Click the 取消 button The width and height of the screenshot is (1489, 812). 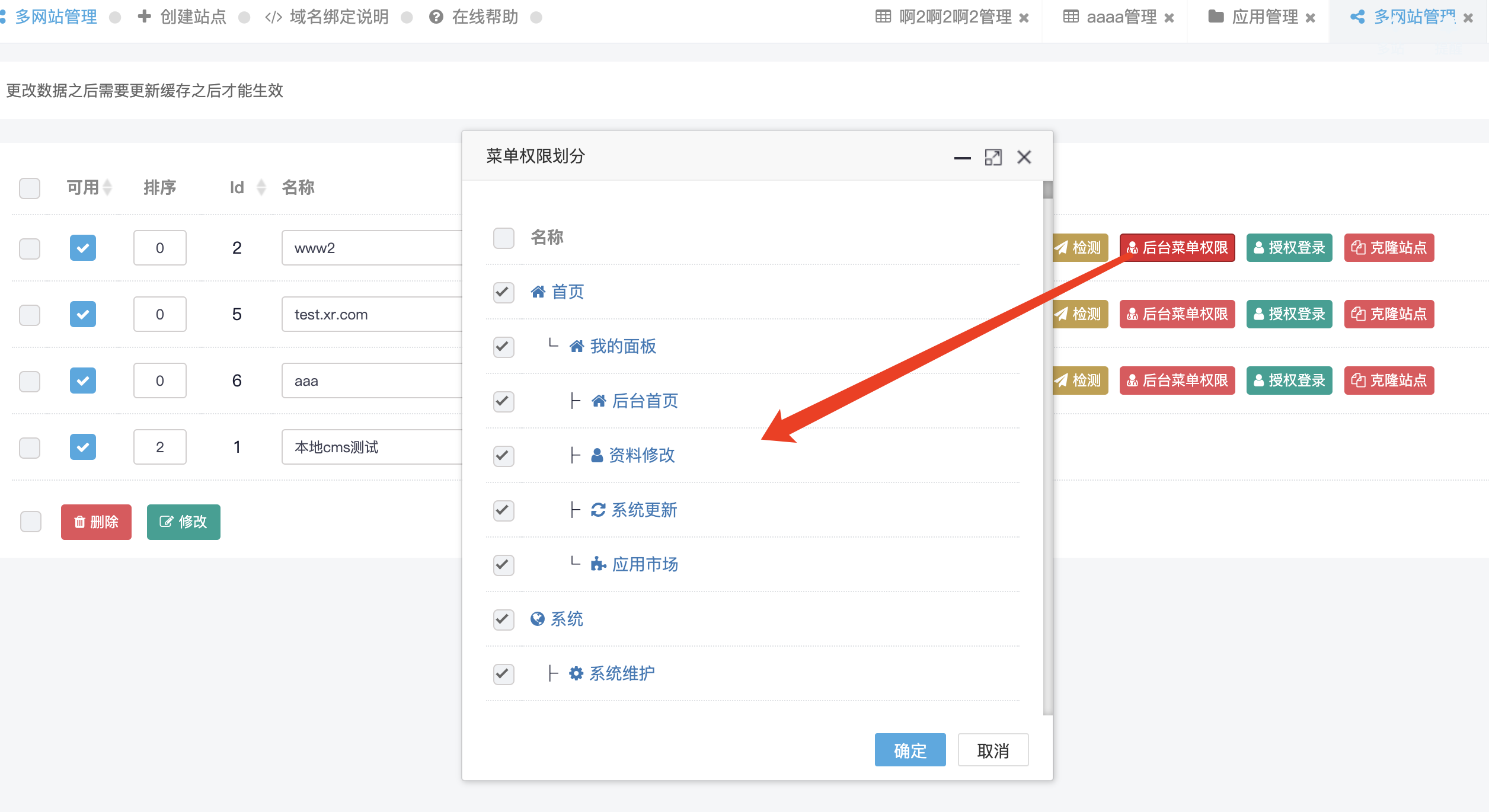tap(993, 750)
